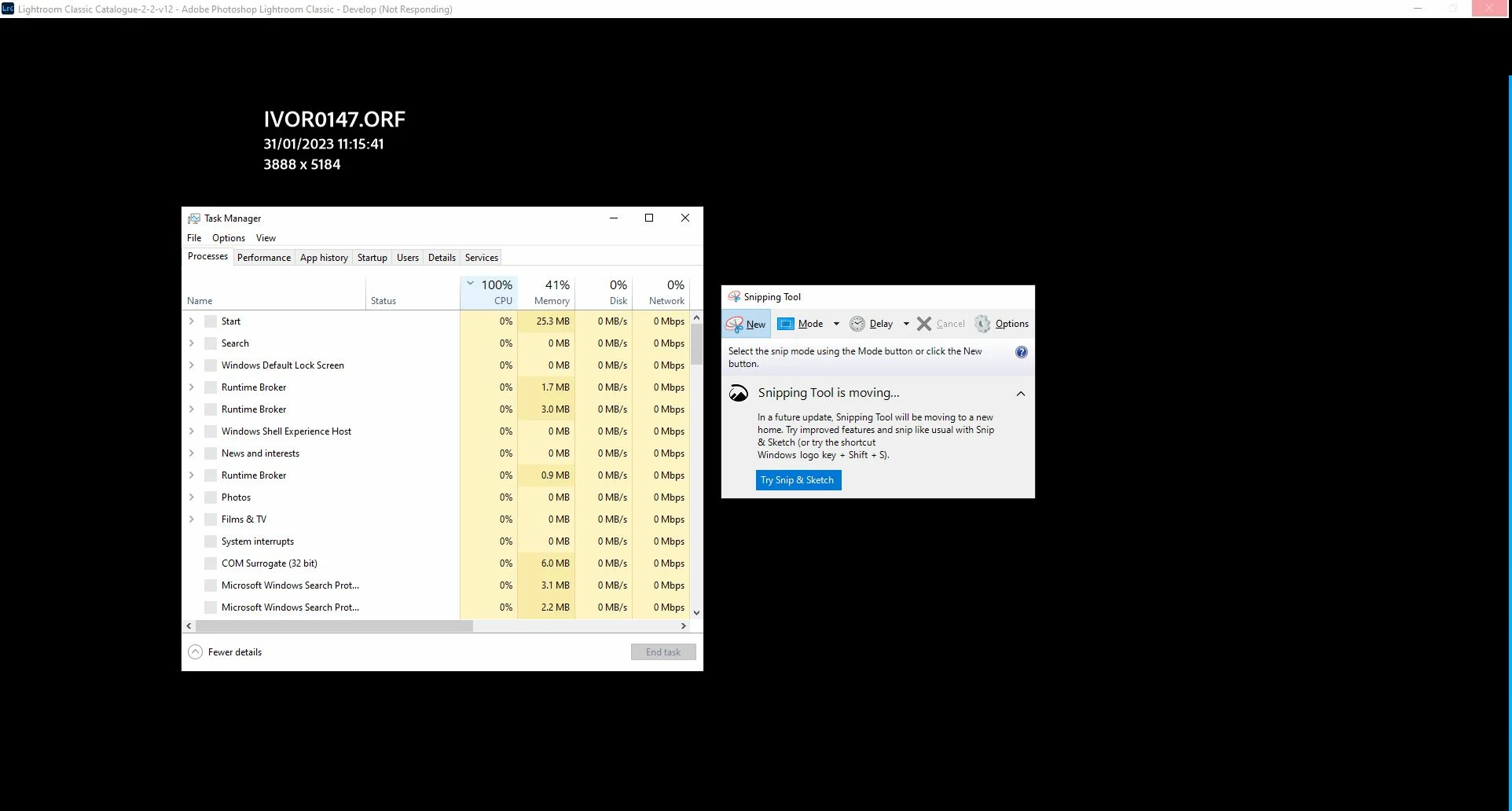Click the Snipping Tool scissors title icon
The image size is (1512, 811).
tap(734, 297)
